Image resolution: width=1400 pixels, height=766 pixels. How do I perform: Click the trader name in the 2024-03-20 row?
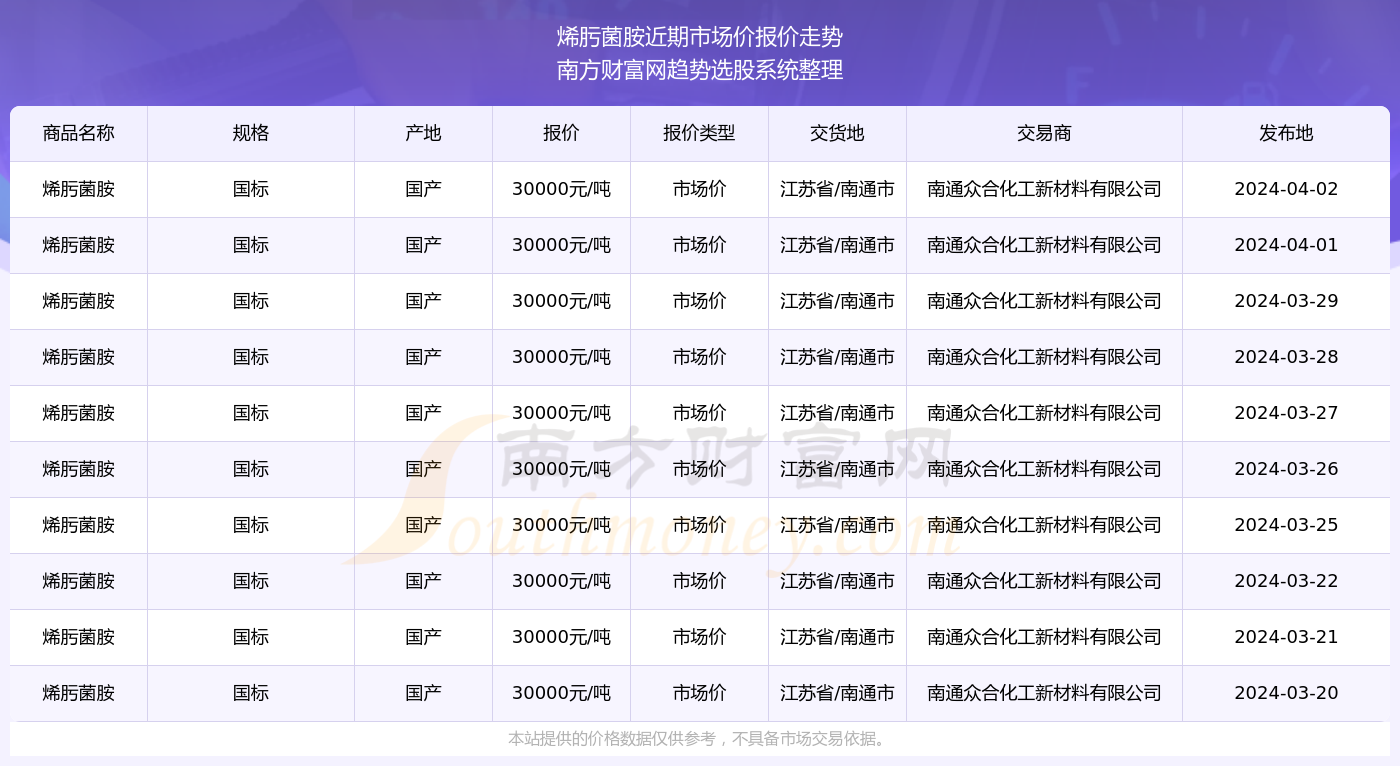tap(1044, 693)
